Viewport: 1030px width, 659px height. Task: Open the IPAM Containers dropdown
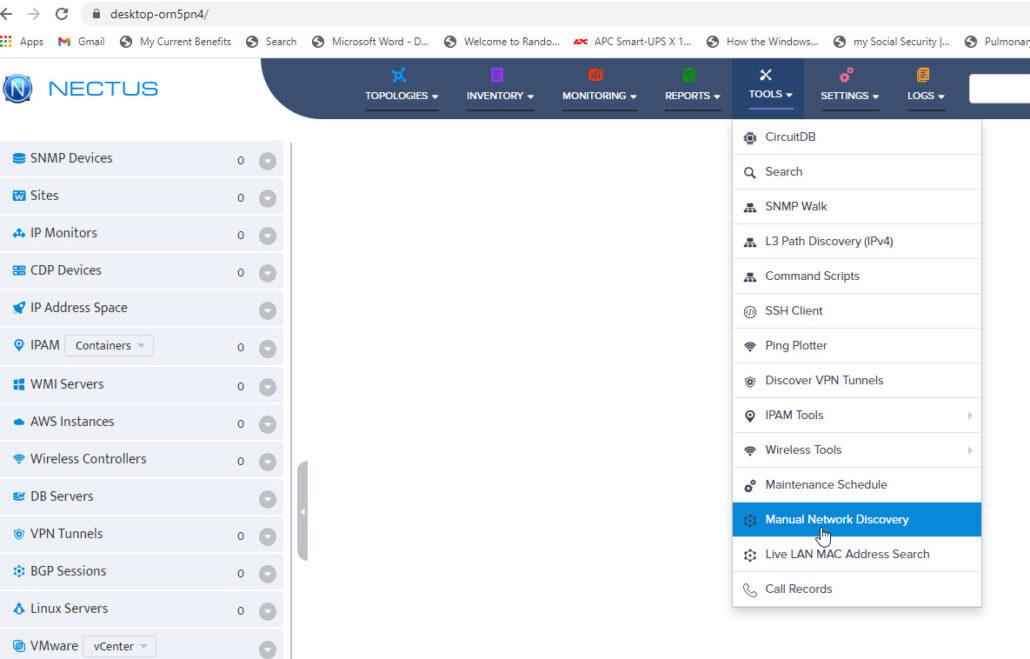[x=109, y=346]
